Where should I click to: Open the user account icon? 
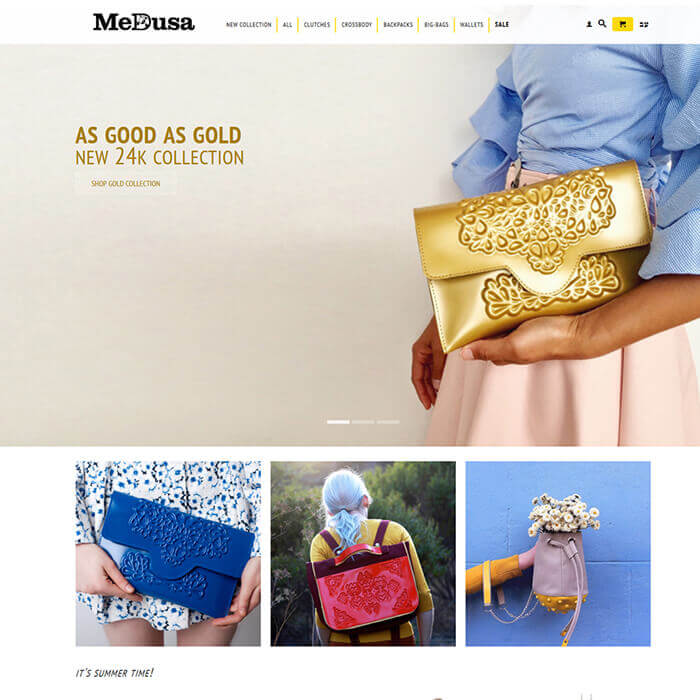[x=589, y=24]
